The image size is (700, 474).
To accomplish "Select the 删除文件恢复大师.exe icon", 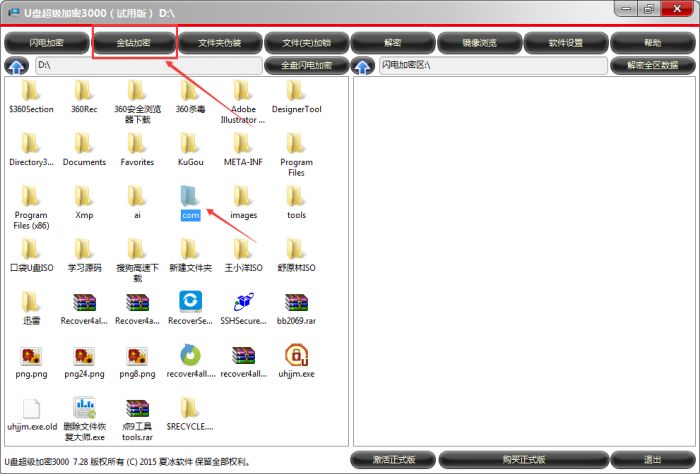I will [x=84, y=408].
